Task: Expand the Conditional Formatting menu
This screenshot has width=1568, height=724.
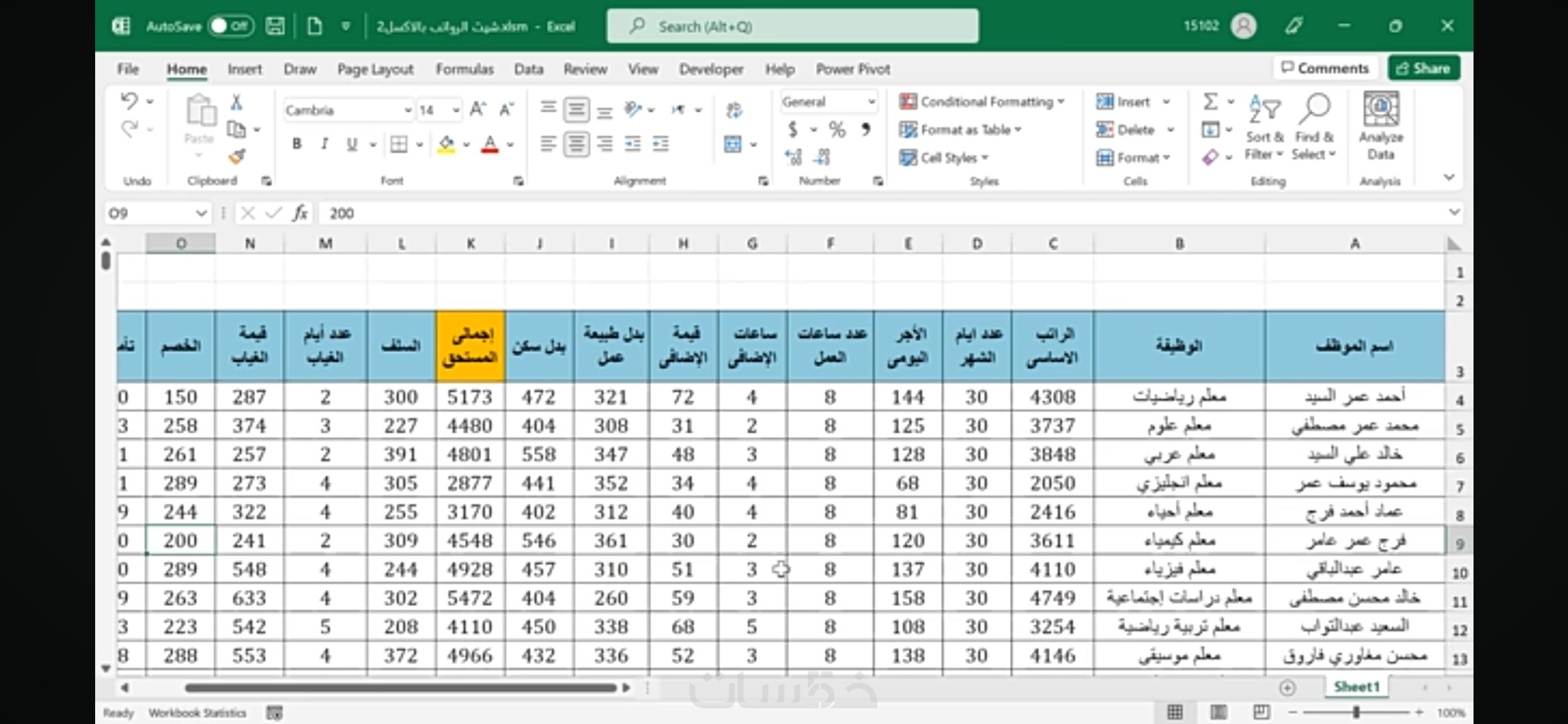Action: coord(982,102)
